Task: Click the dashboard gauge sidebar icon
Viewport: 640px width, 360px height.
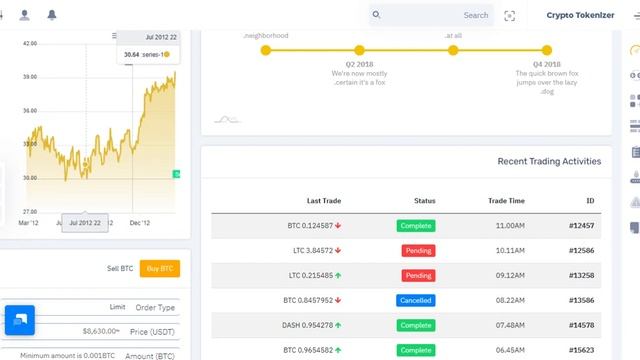Action: 635,50
